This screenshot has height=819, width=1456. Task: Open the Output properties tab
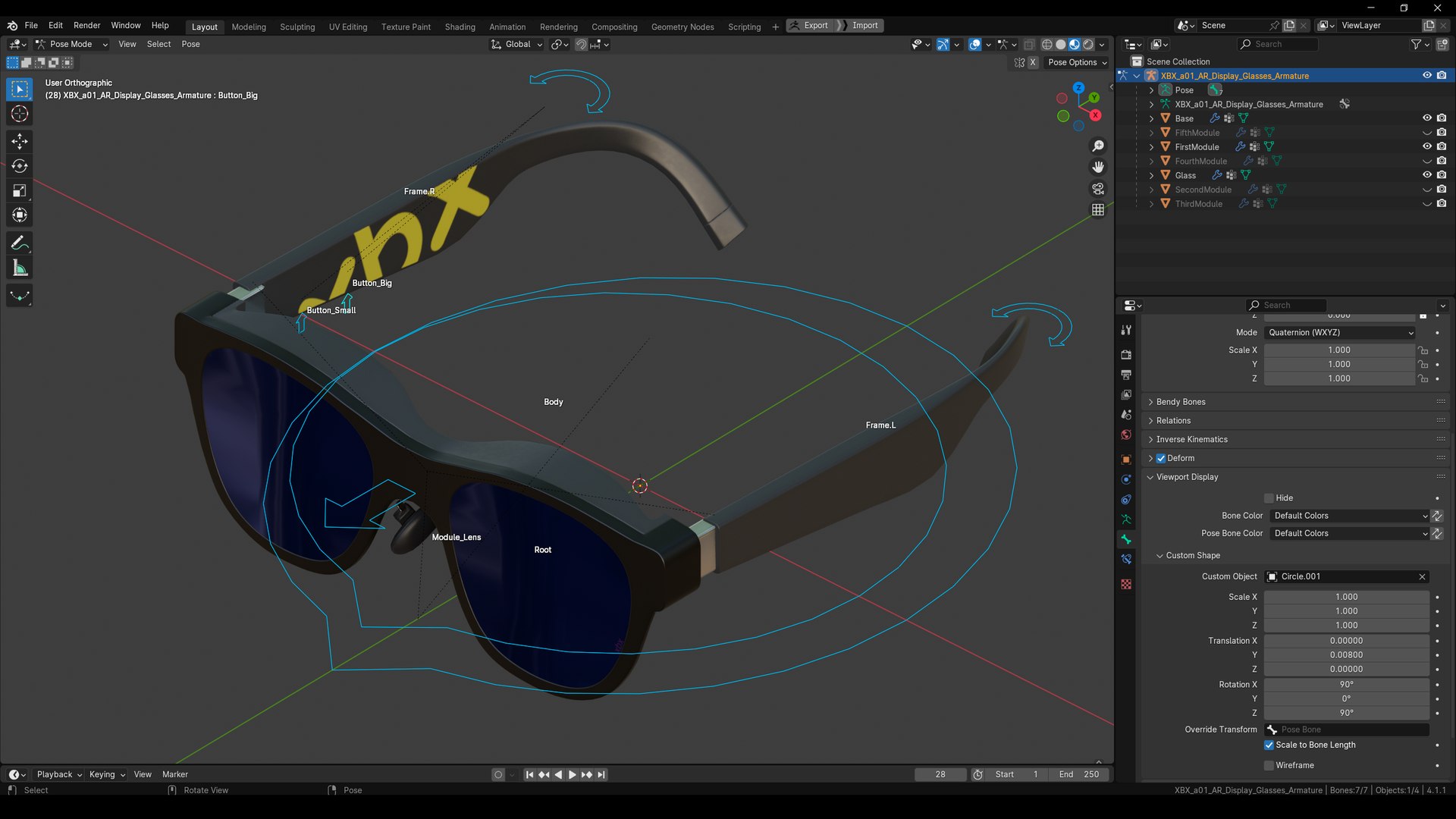pos(1126,375)
